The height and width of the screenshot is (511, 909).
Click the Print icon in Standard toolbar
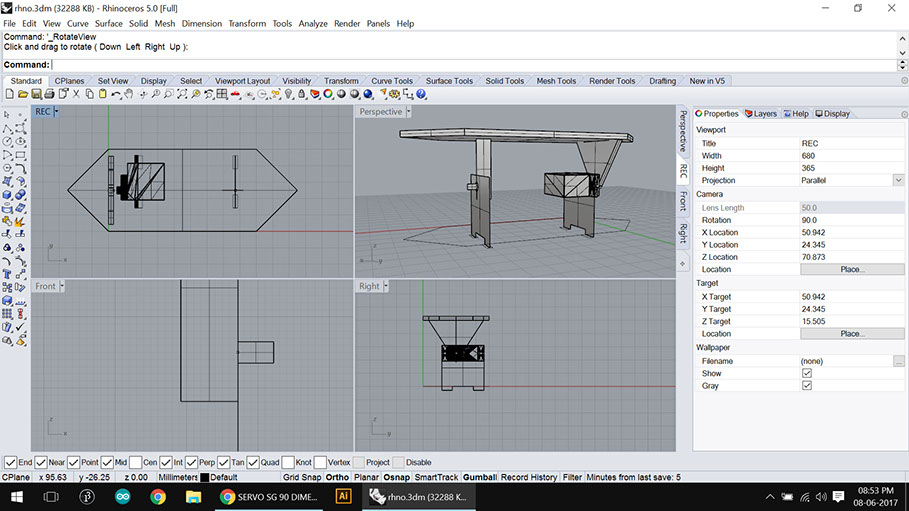(x=49, y=94)
